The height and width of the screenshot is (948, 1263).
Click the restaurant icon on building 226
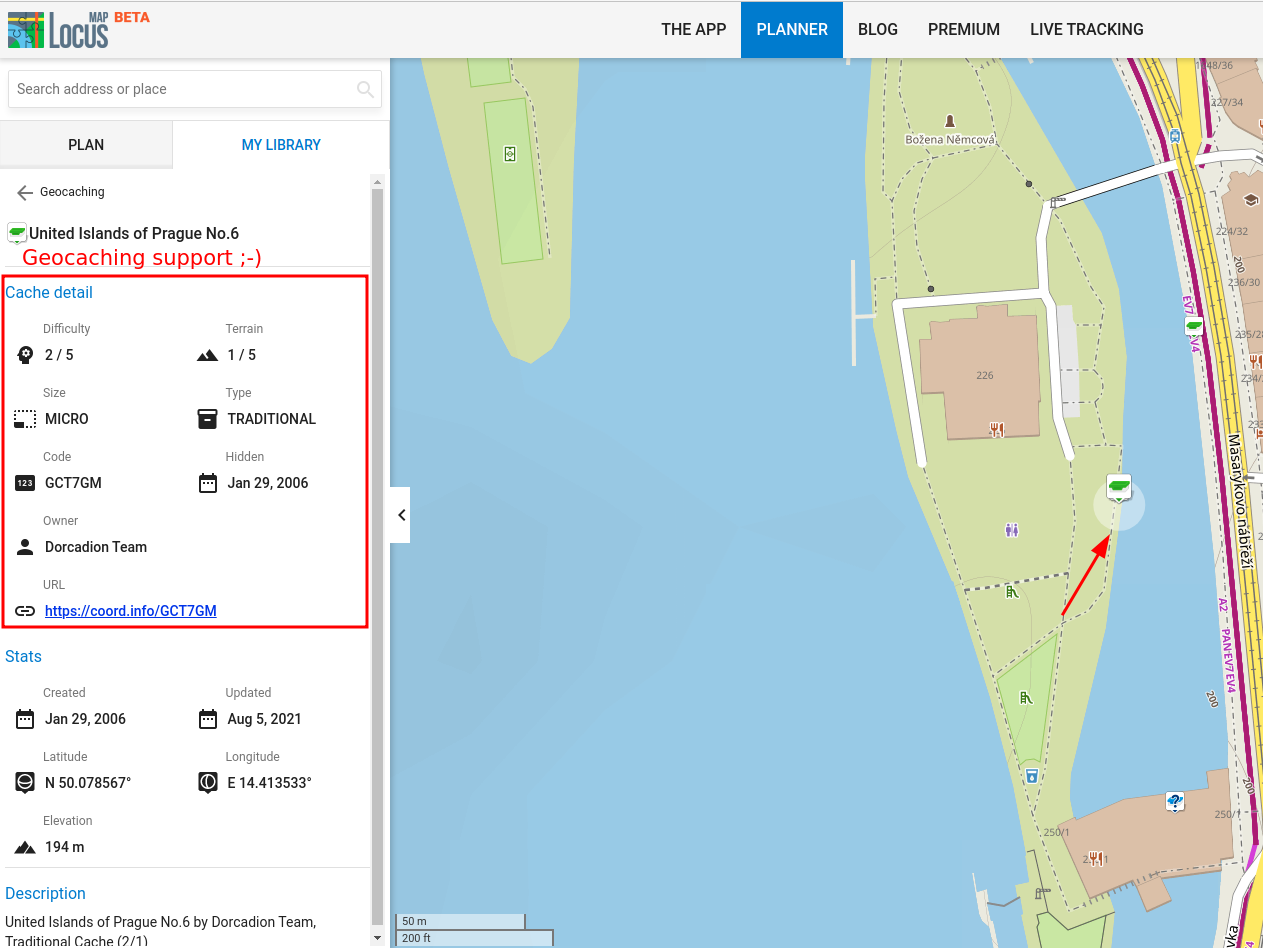coord(996,429)
